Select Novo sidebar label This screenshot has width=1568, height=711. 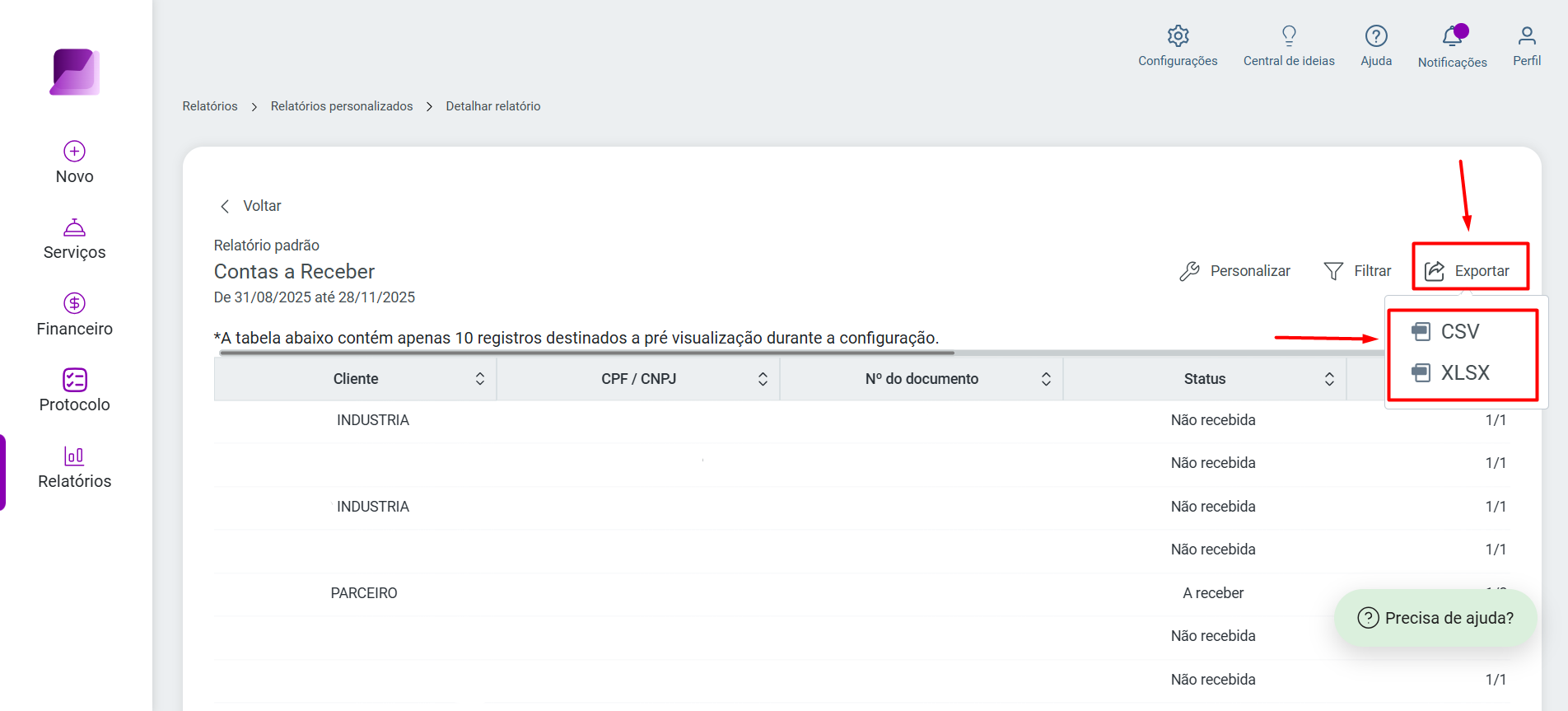75,176
